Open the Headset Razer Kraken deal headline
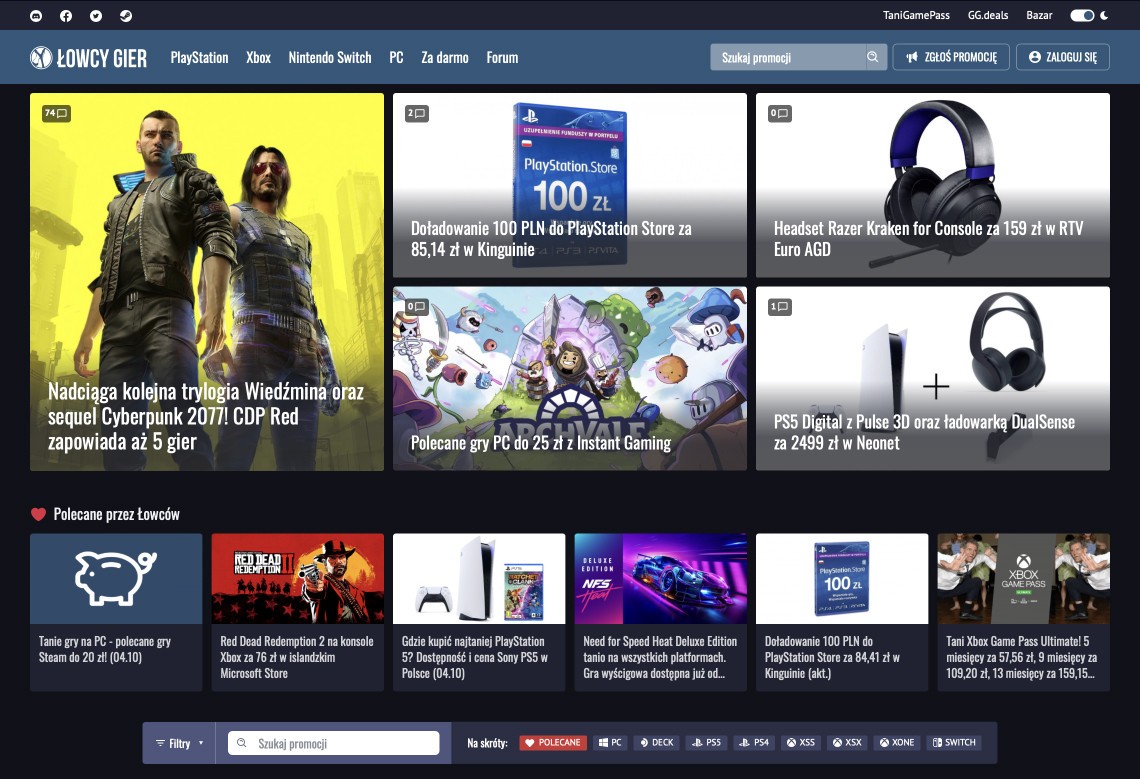The height and width of the screenshot is (779, 1140). [x=928, y=239]
